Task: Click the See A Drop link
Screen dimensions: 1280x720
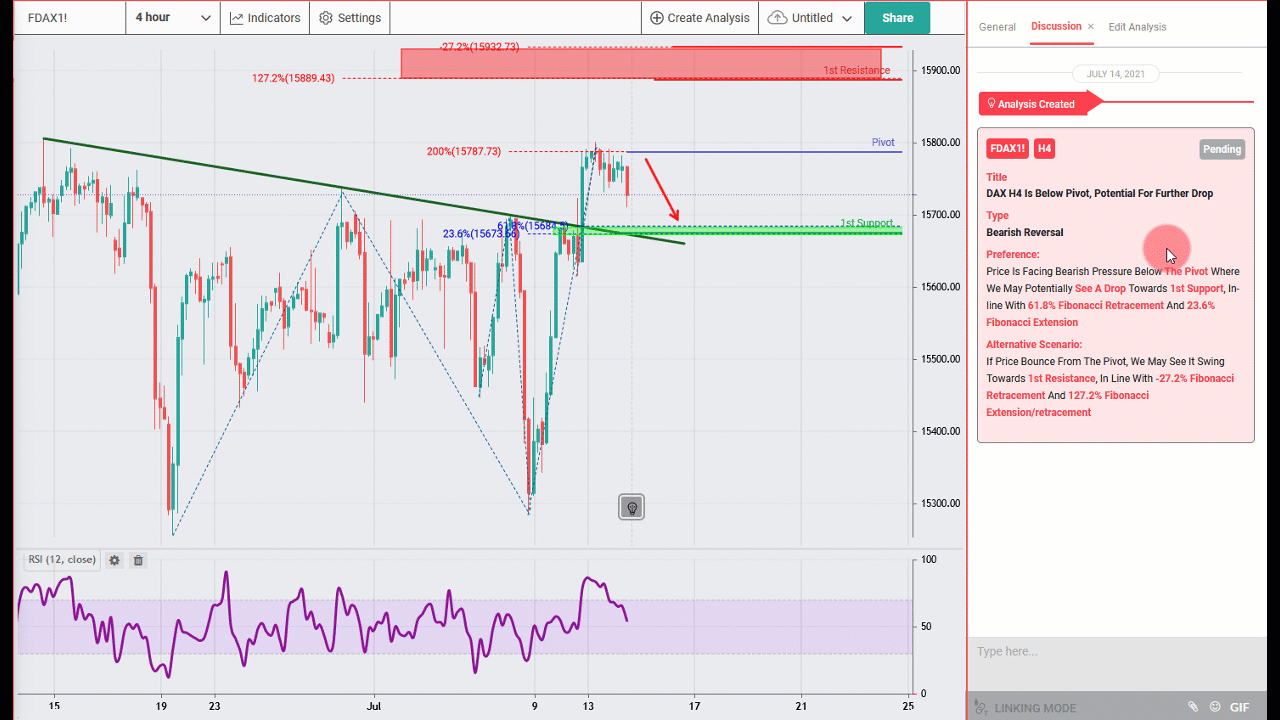Action: (x=1100, y=288)
